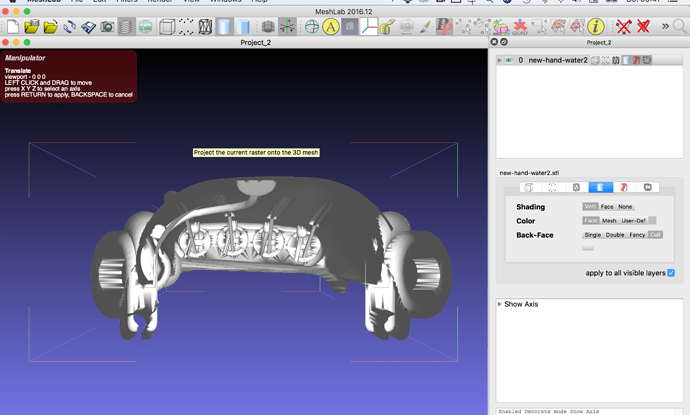
Task: Open the measuring tape tool
Action: [387, 27]
